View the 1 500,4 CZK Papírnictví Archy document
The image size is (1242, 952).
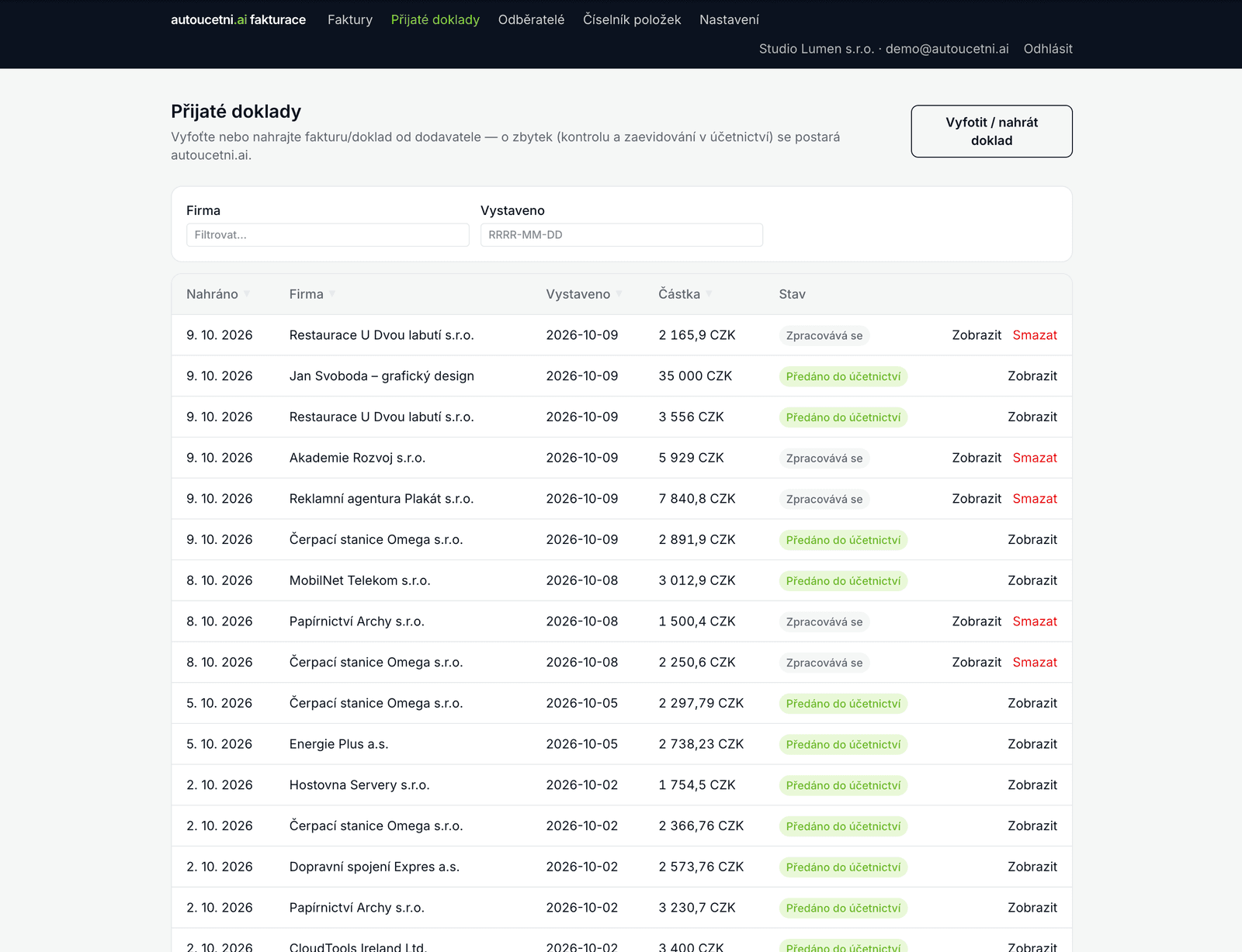[977, 621]
